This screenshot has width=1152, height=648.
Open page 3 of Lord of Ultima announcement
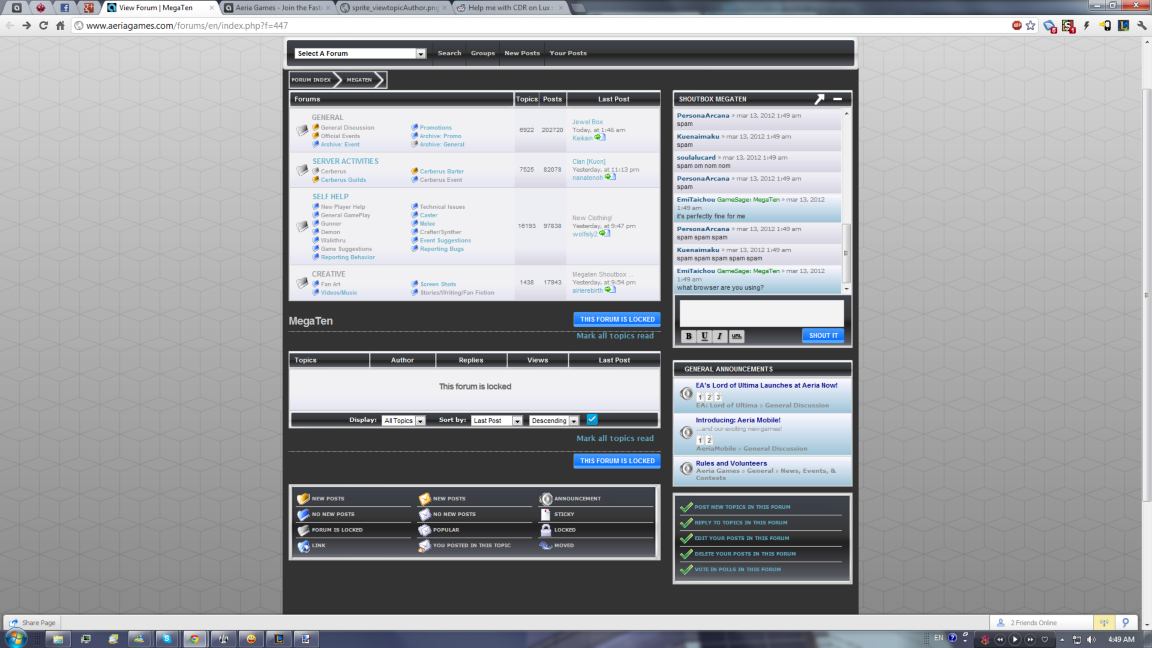718,397
